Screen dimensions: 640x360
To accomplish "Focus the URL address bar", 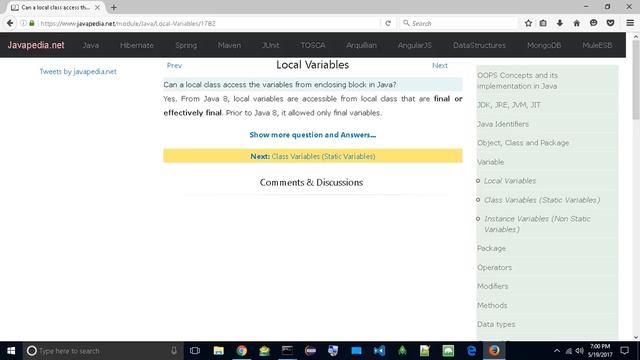I will pyautogui.click(x=208, y=23).
